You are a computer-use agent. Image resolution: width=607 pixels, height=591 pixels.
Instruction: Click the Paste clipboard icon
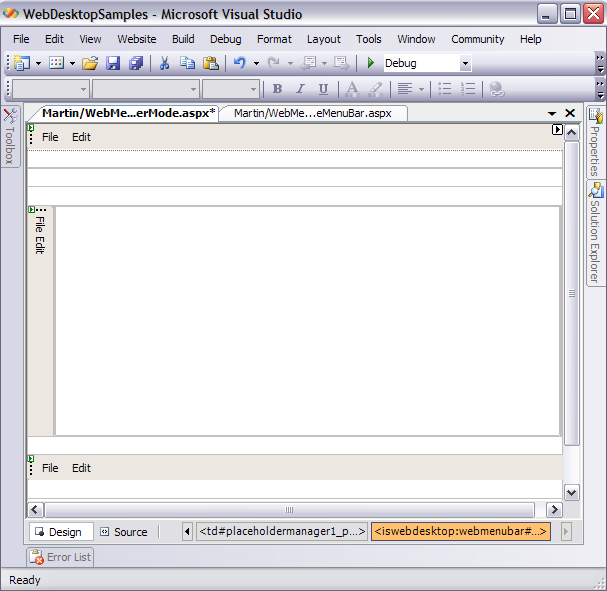click(210, 63)
